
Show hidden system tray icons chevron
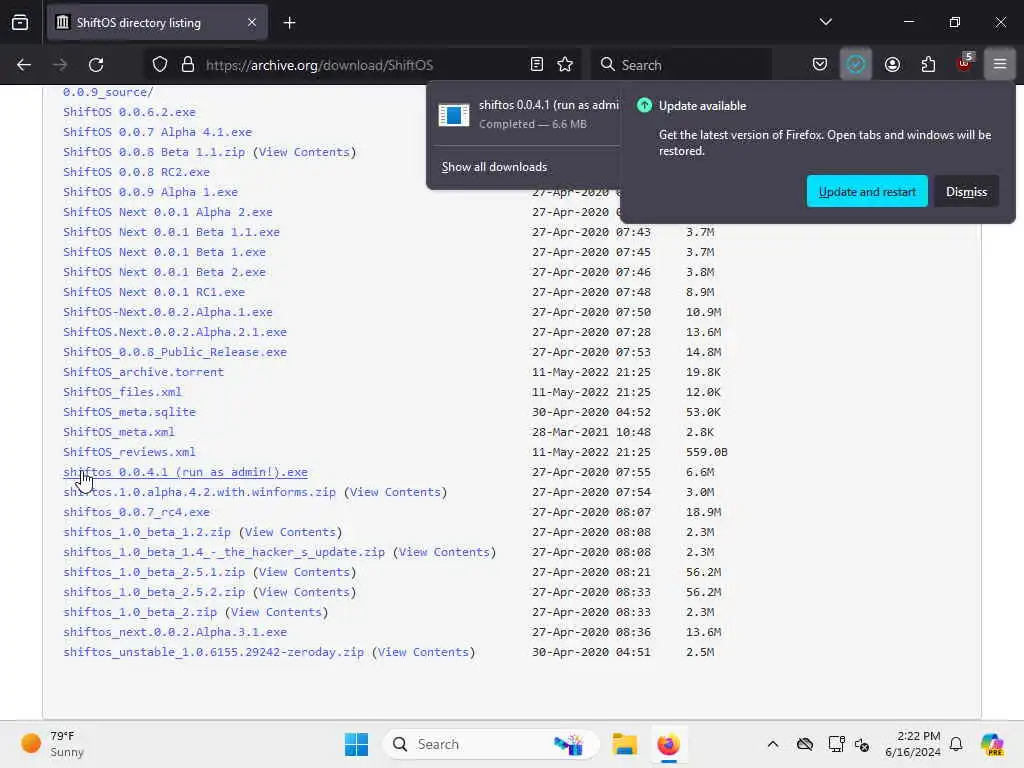[773, 744]
